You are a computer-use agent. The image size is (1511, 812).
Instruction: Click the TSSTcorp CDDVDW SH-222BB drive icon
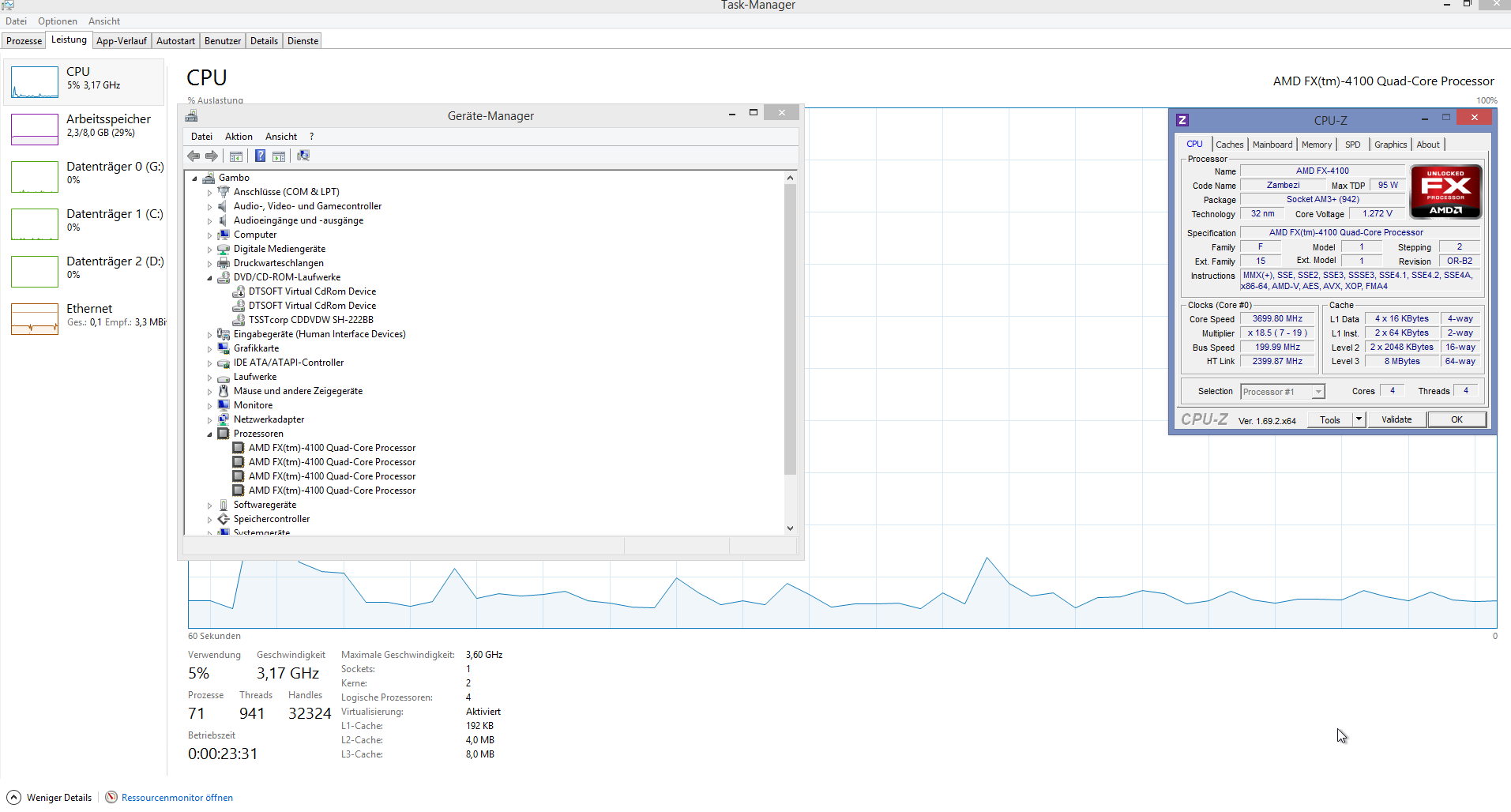(x=239, y=320)
